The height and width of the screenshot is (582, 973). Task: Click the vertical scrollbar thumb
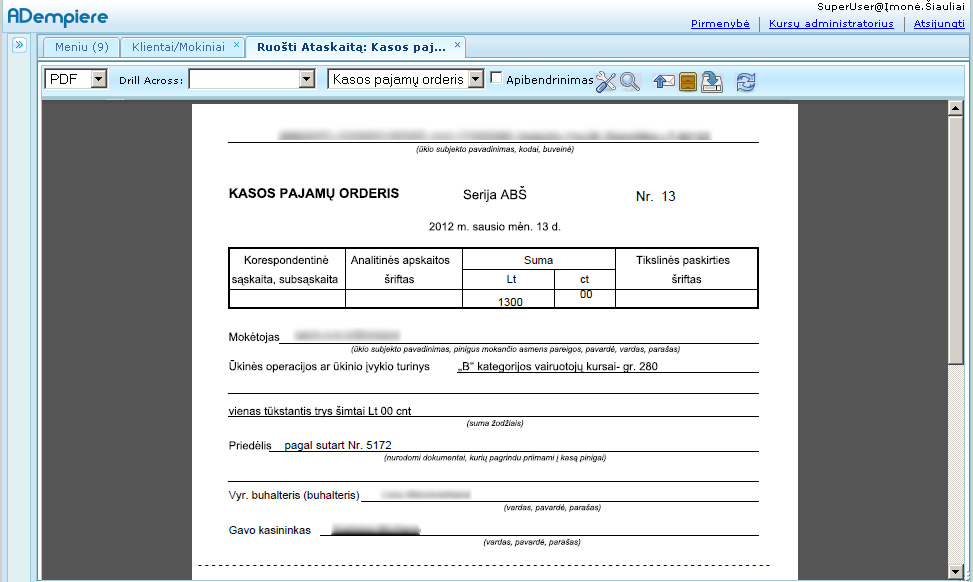(x=956, y=240)
